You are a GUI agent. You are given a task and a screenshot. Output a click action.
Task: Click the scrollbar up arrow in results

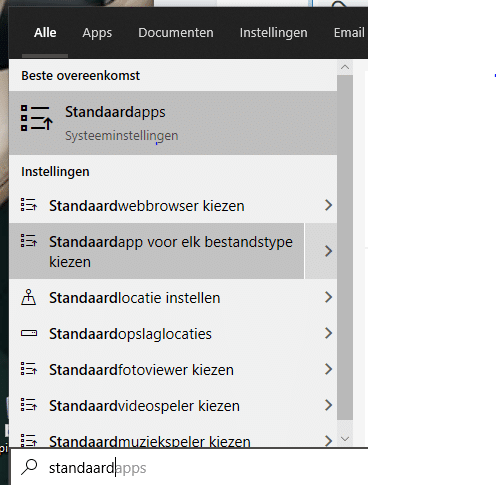tap(345, 67)
